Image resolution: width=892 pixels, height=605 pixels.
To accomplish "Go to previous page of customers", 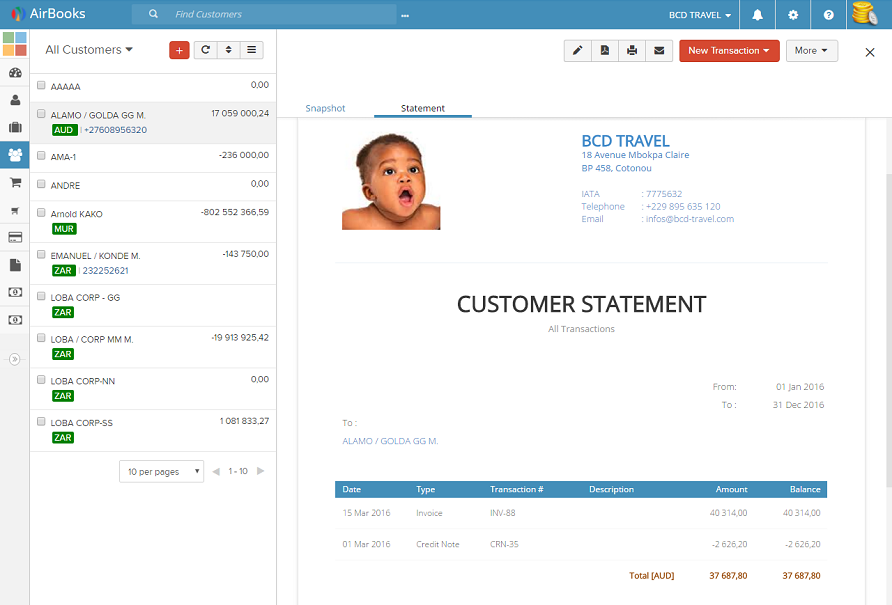I will (x=216, y=471).
